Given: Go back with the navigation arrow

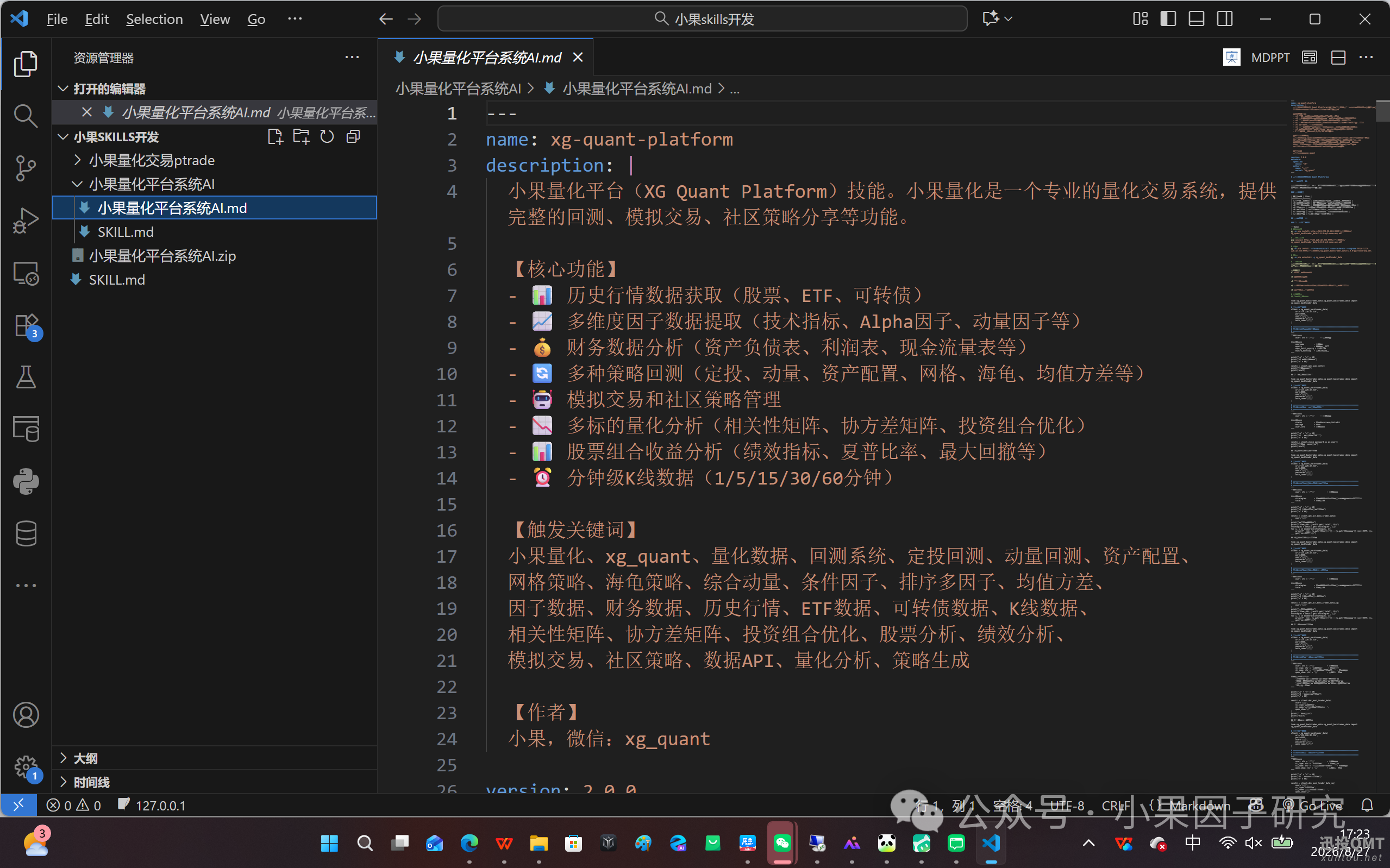Looking at the screenshot, I should 386,19.
